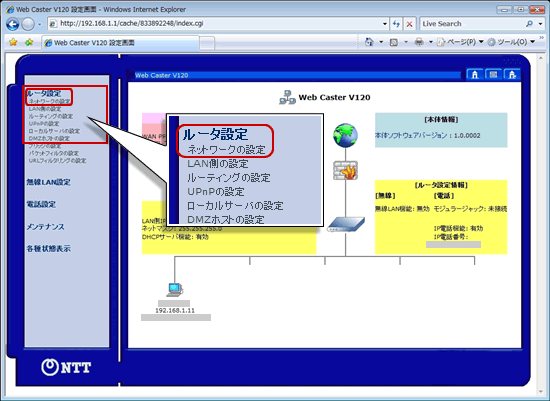Click the router page logout icon button
Screen dimensions: 550x401
coord(512,74)
